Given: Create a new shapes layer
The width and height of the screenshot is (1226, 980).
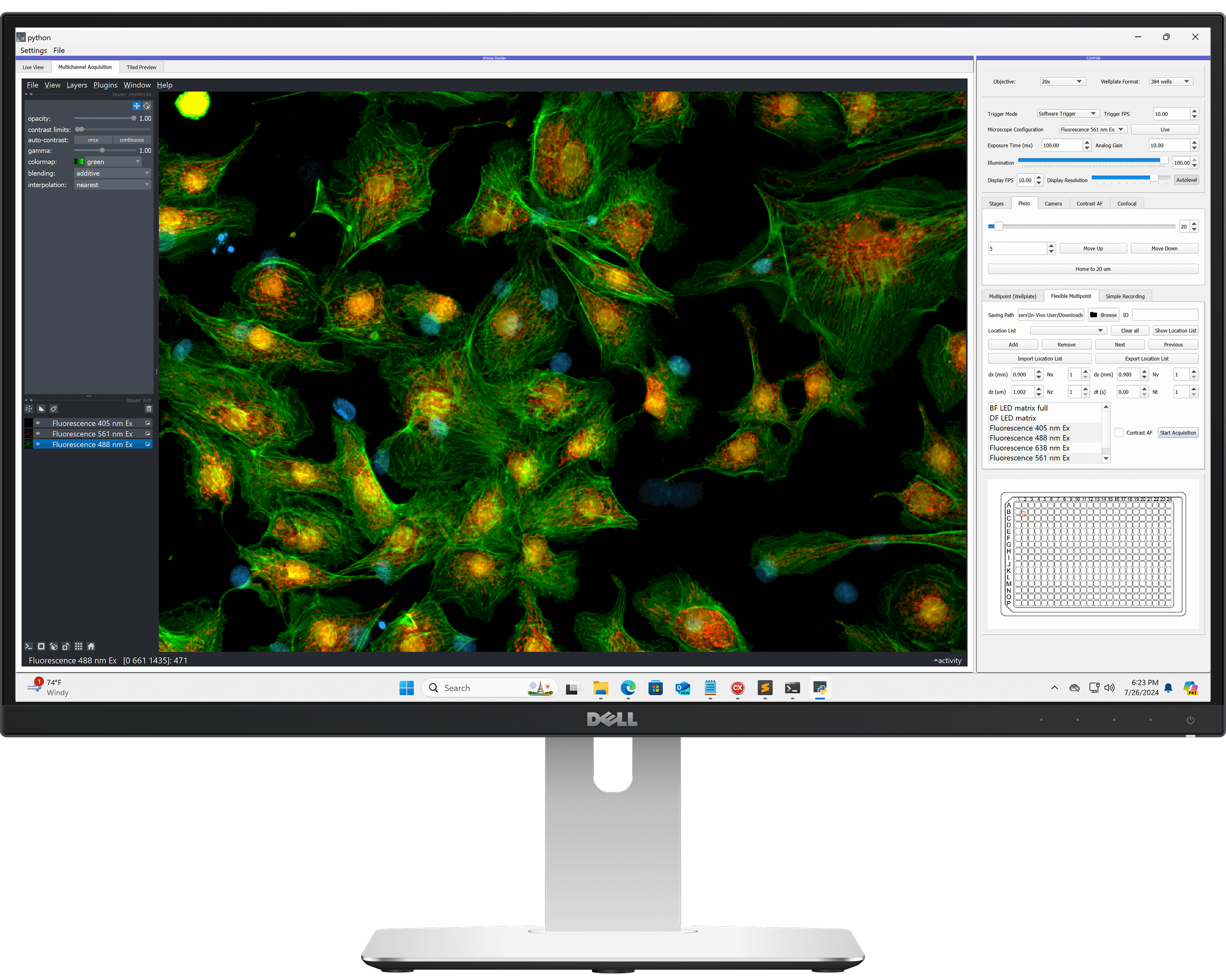Looking at the screenshot, I should (41, 409).
